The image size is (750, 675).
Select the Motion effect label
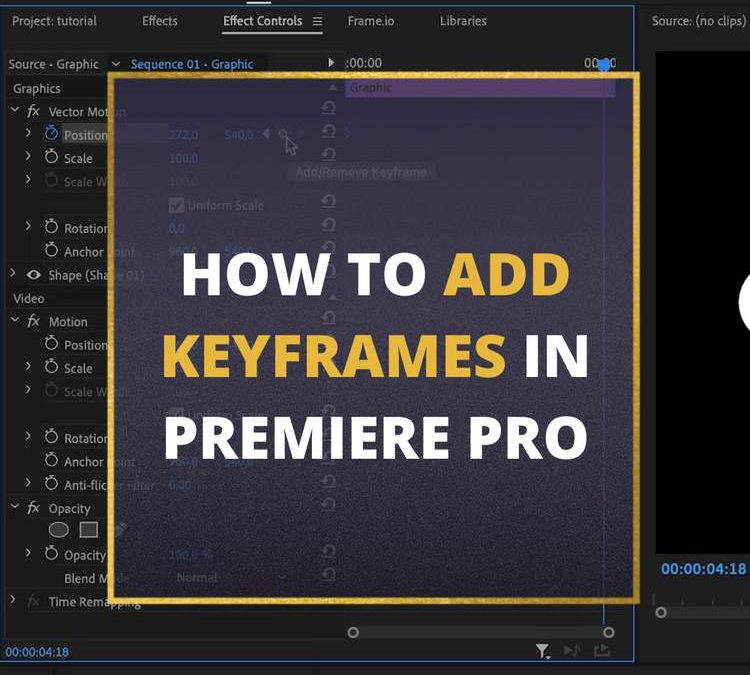68,322
